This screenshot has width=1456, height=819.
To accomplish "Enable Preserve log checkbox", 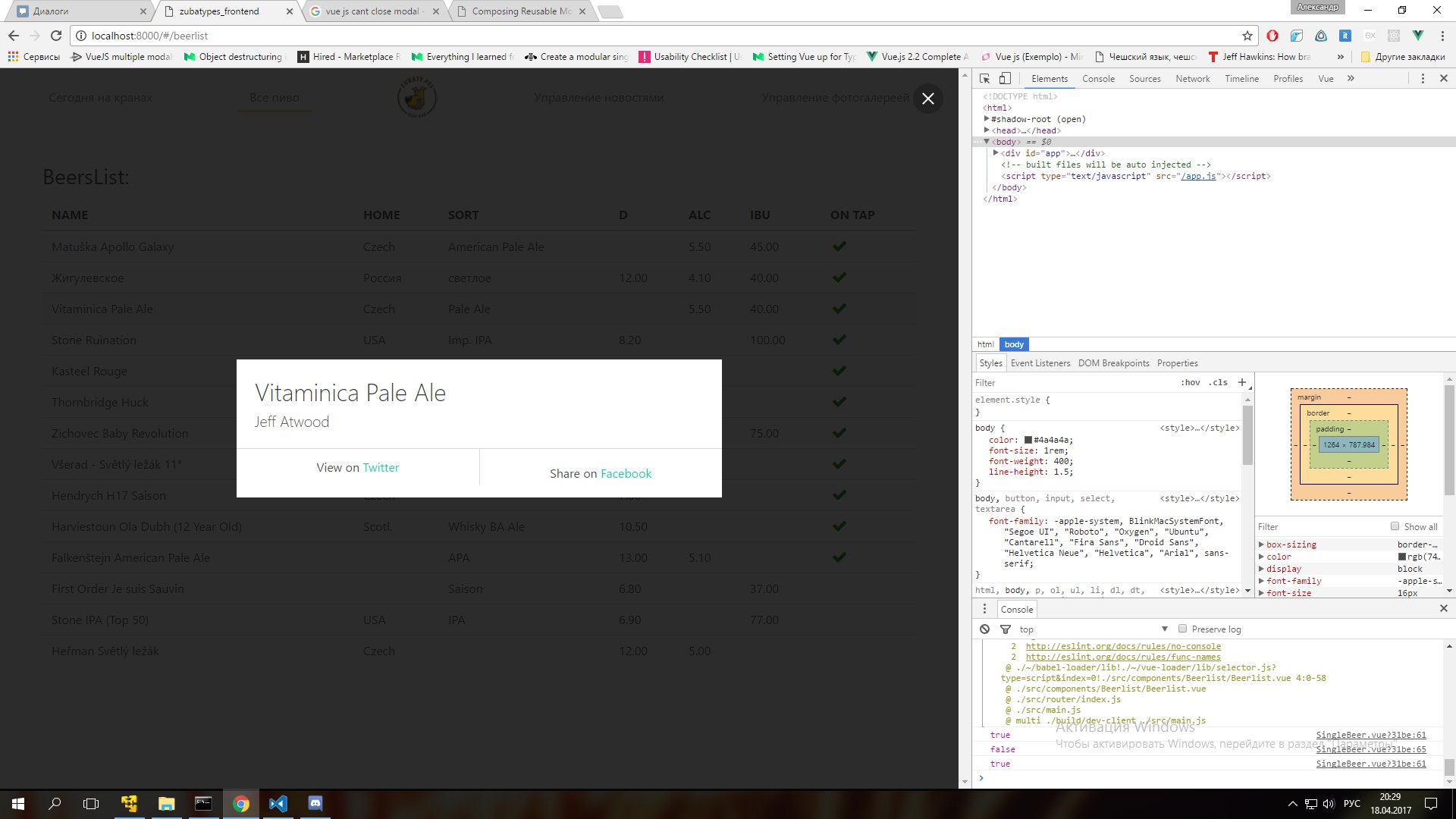I will [x=1182, y=629].
